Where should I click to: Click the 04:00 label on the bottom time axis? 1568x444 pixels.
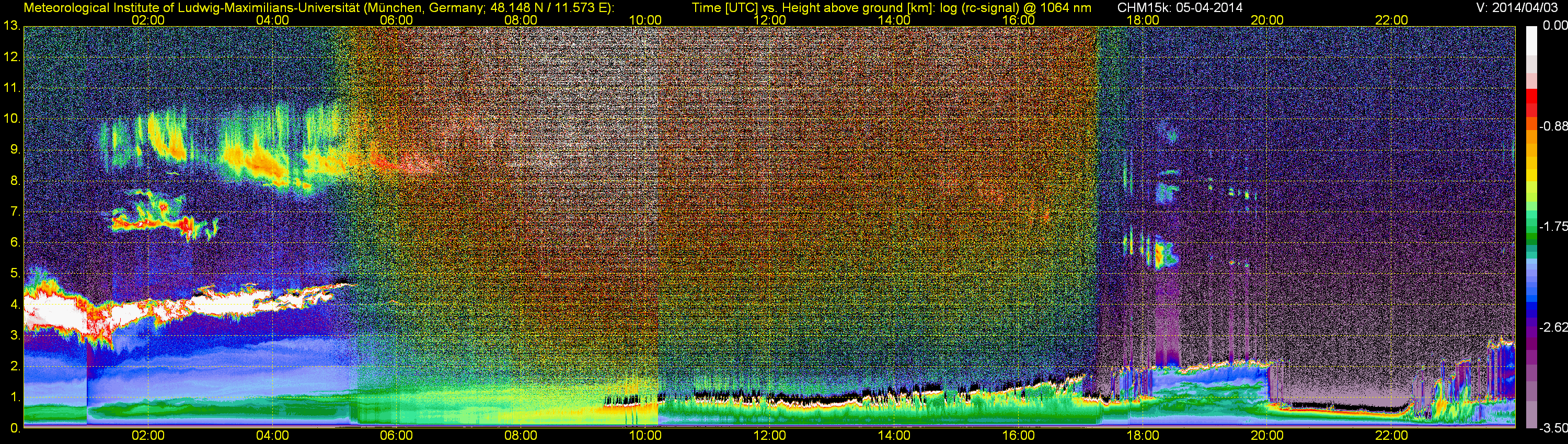tap(272, 436)
